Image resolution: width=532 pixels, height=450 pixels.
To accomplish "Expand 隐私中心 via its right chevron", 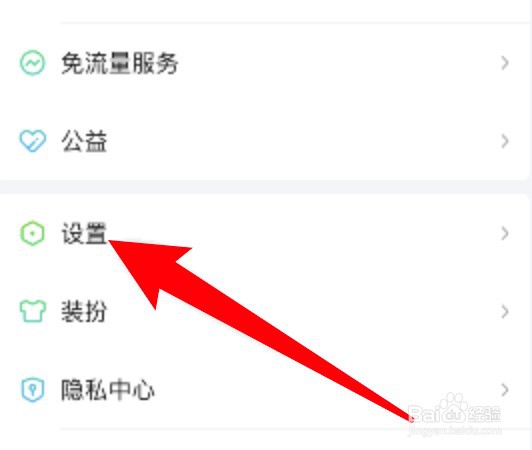I will click(x=505, y=390).
